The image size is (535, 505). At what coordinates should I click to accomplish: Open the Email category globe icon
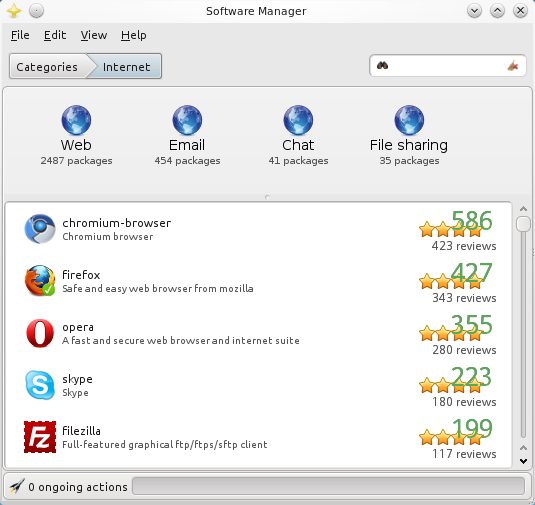(x=187, y=120)
